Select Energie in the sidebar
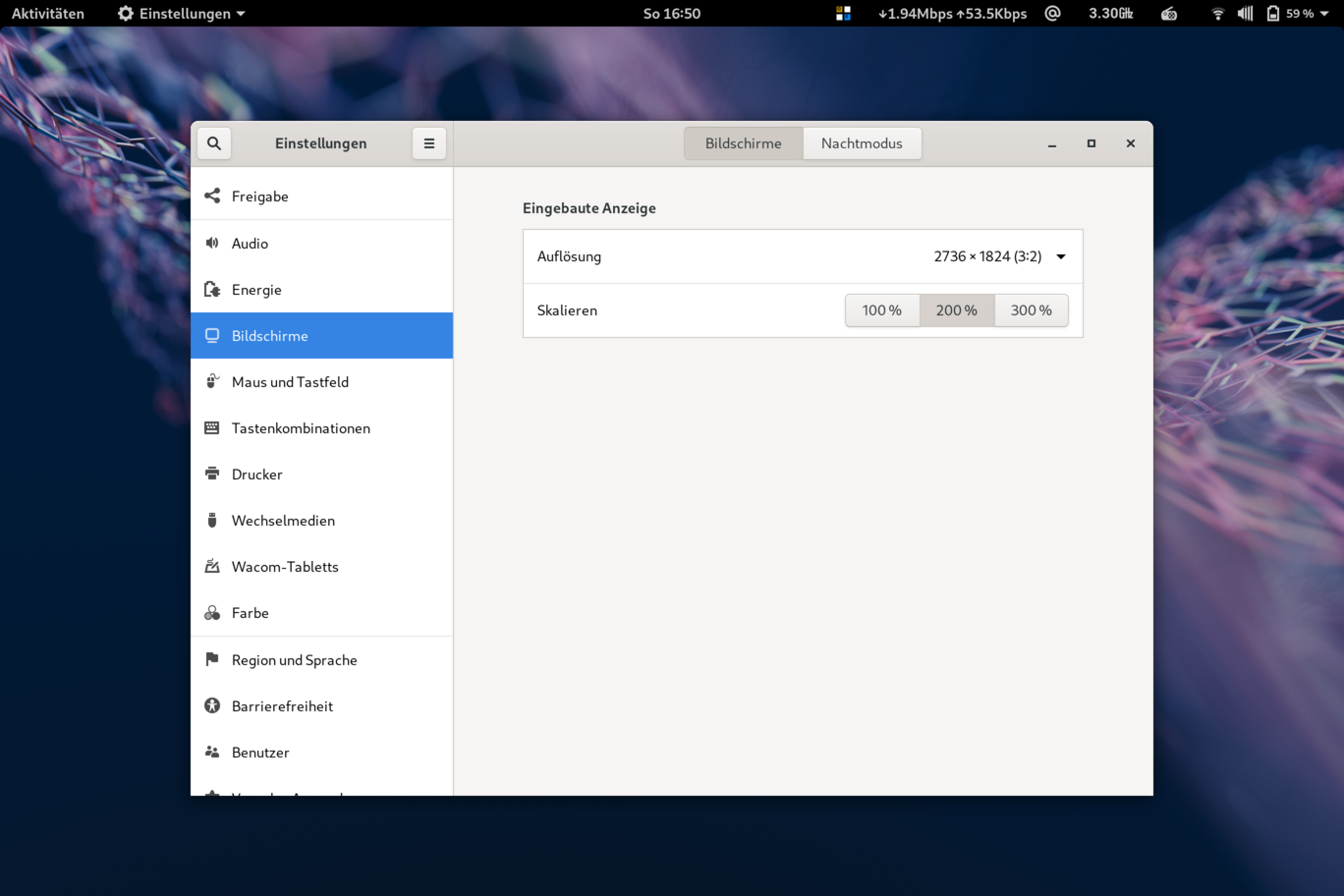The height and width of the screenshot is (896, 1344). [322, 289]
